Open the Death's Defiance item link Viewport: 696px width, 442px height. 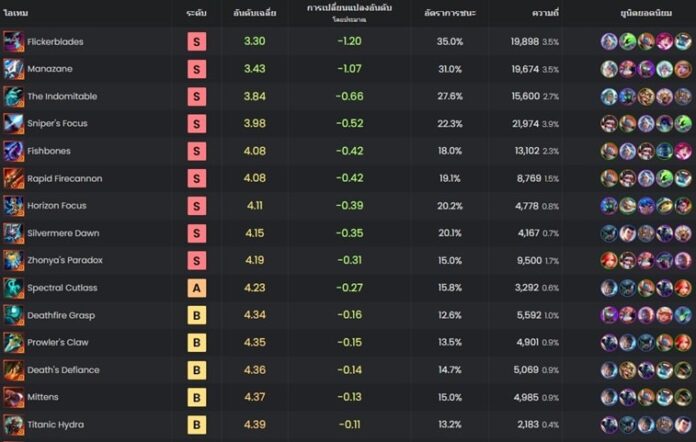(x=63, y=370)
